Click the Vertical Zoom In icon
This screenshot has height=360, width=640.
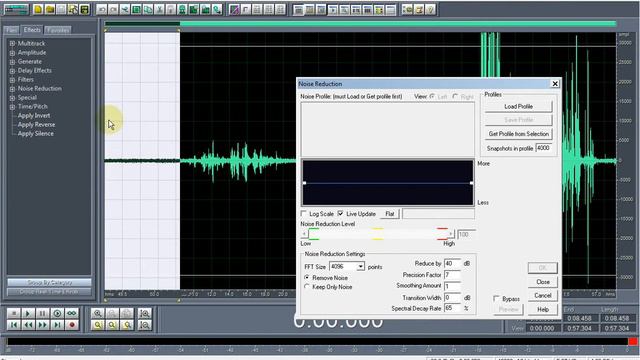[x=144, y=313]
